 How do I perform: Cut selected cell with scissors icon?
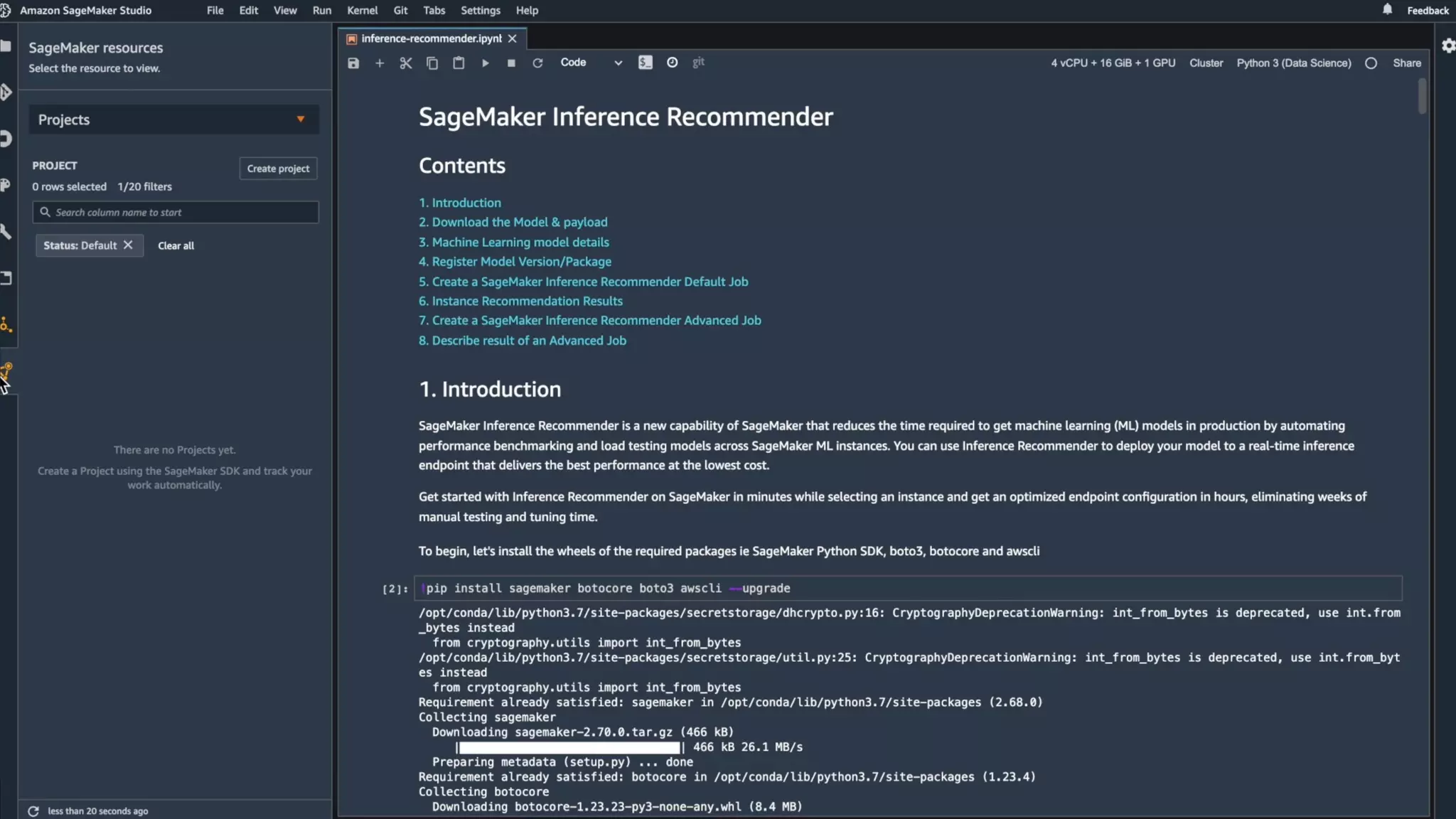(406, 63)
